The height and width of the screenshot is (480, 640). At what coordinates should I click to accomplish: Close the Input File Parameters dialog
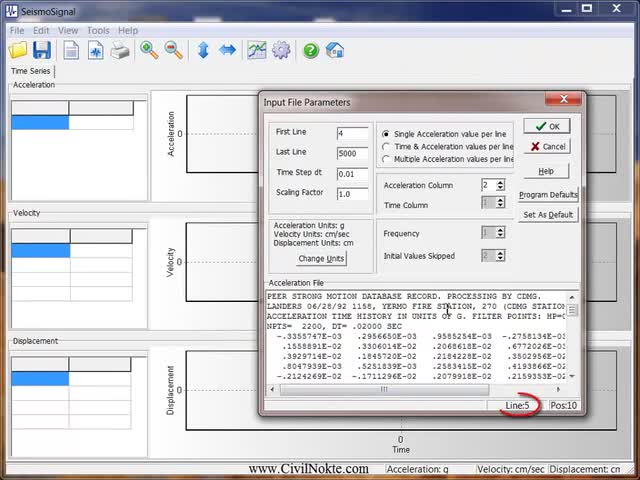point(563,99)
